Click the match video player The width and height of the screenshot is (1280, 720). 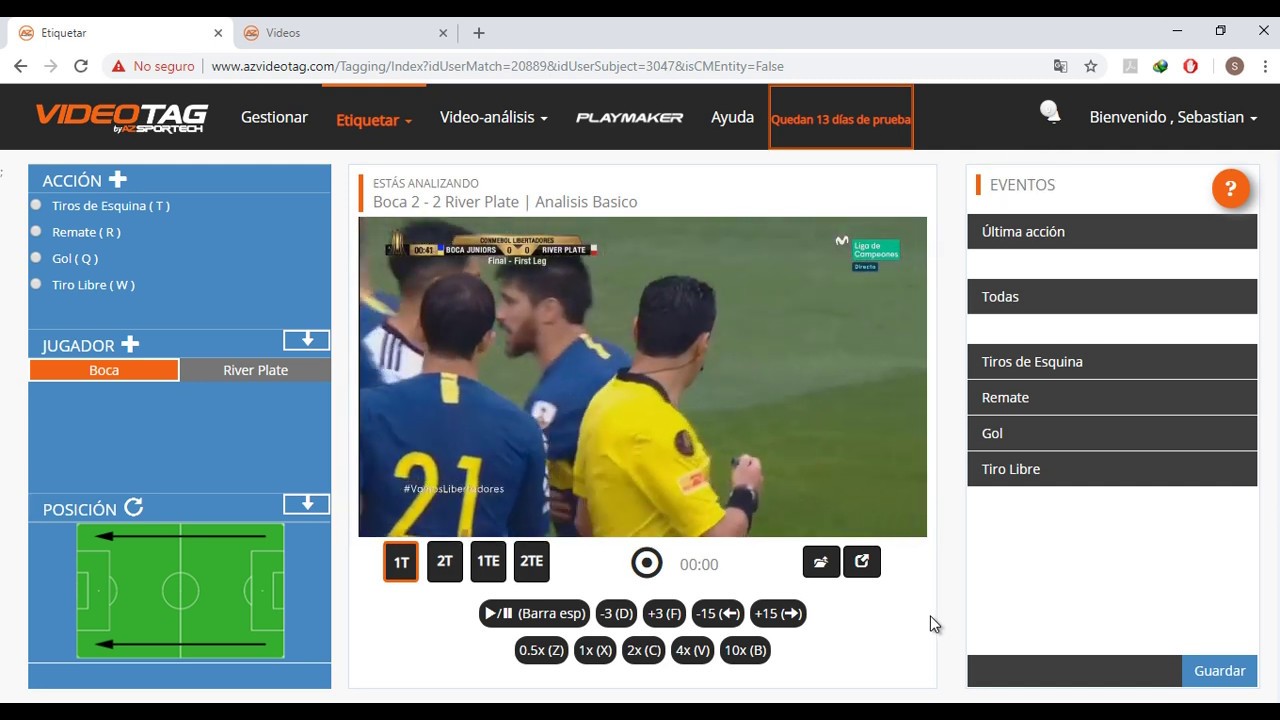pyautogui.click(x=643, y=377)
